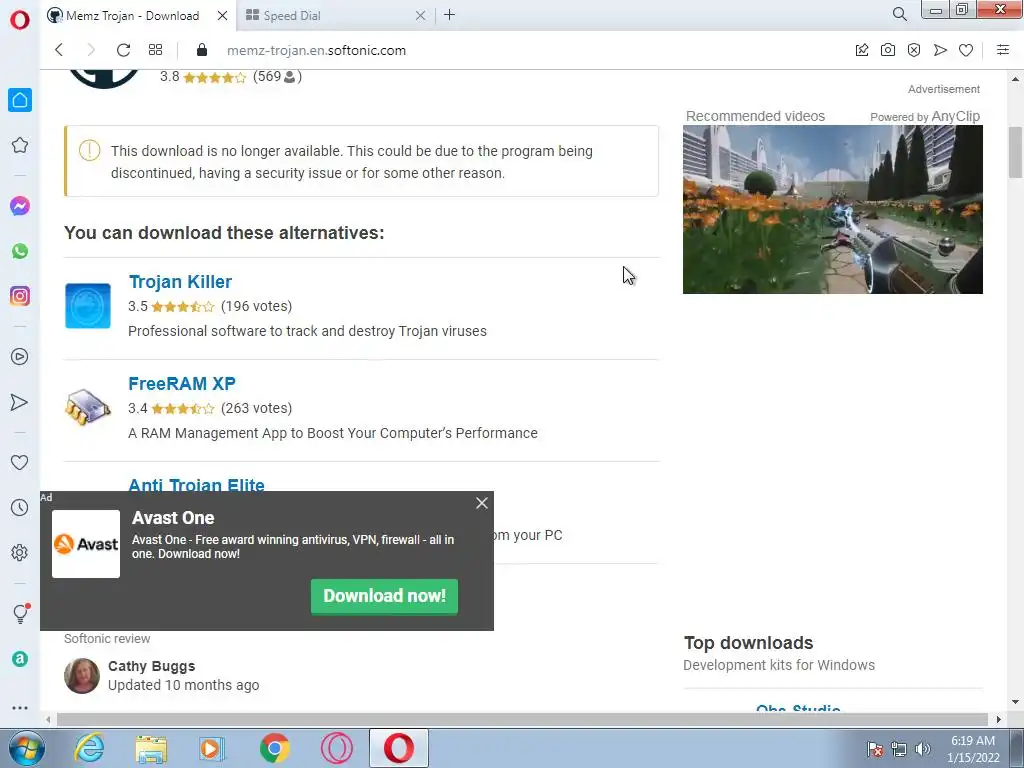Open Settings gear in sidebar
The image size is (1024, 768).
click(x=20, y=552)
